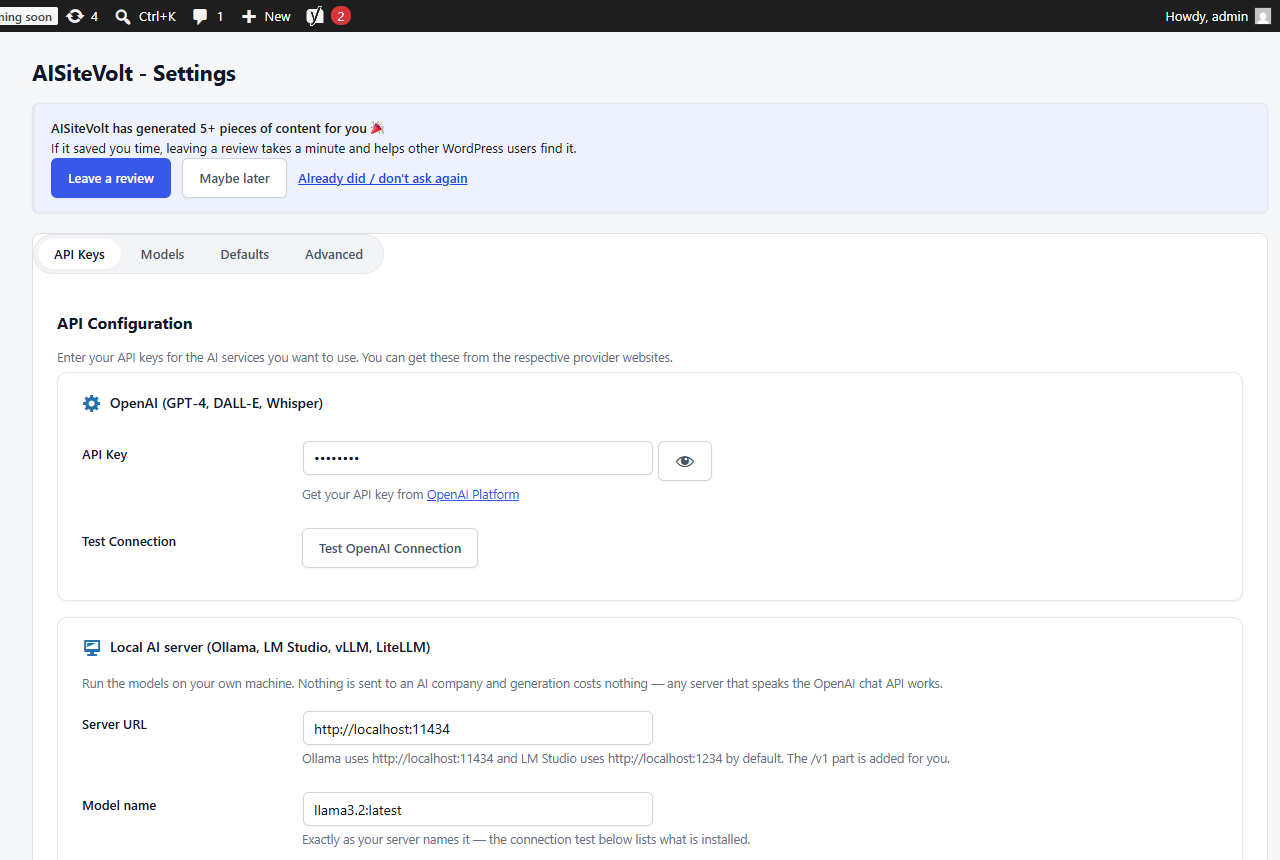
Task: Click the Maybe later button
Action: coord(234,178)
